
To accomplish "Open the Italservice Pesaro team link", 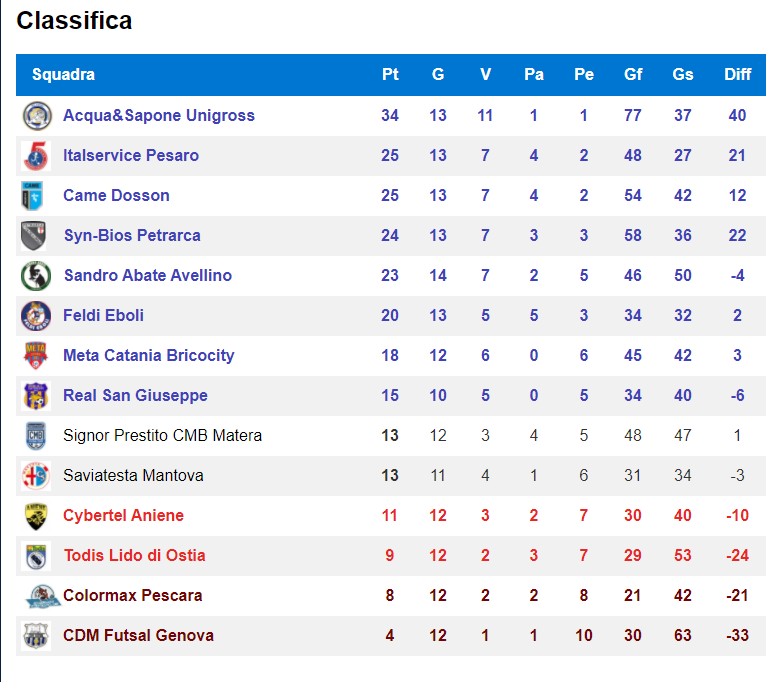I will point(131,155).
